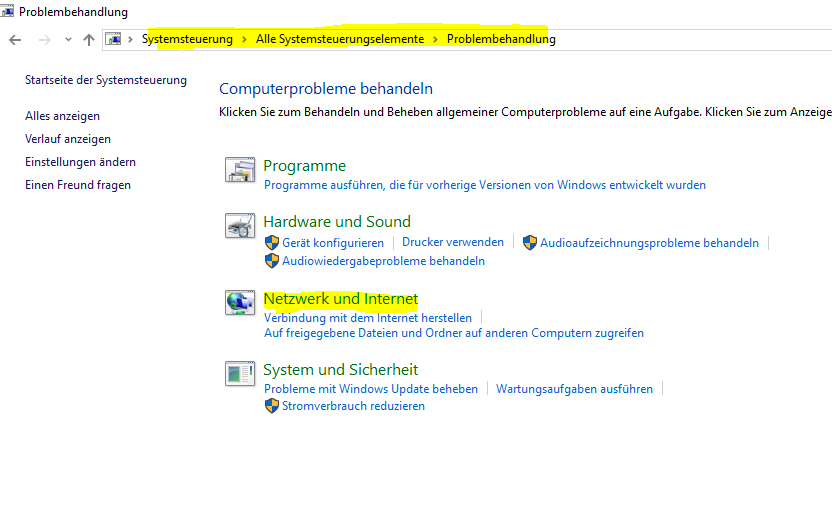This screenshot has width=832, height=525.
Task: Select Problembehandlung in the breadcrumb
Action: pos(501,39)
